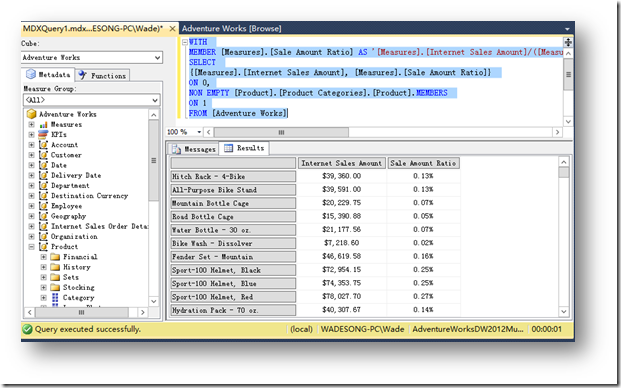The width and height of the screenshot is (621, 388).
Task: Click the WADESONG-PC\Wade status bar entry
Action: (x=362, y=329)
